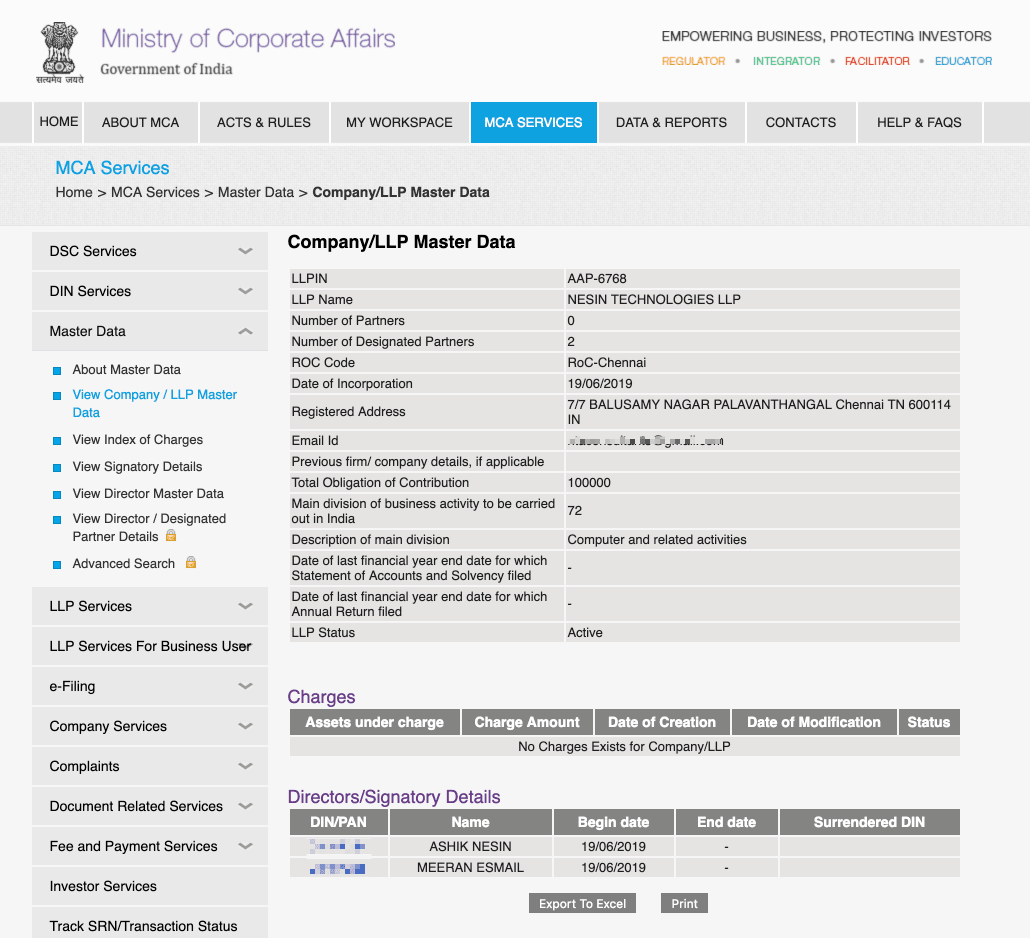Click Master Data in the breadcrumb
This screenshot has width=1030, height=938.
256,192
